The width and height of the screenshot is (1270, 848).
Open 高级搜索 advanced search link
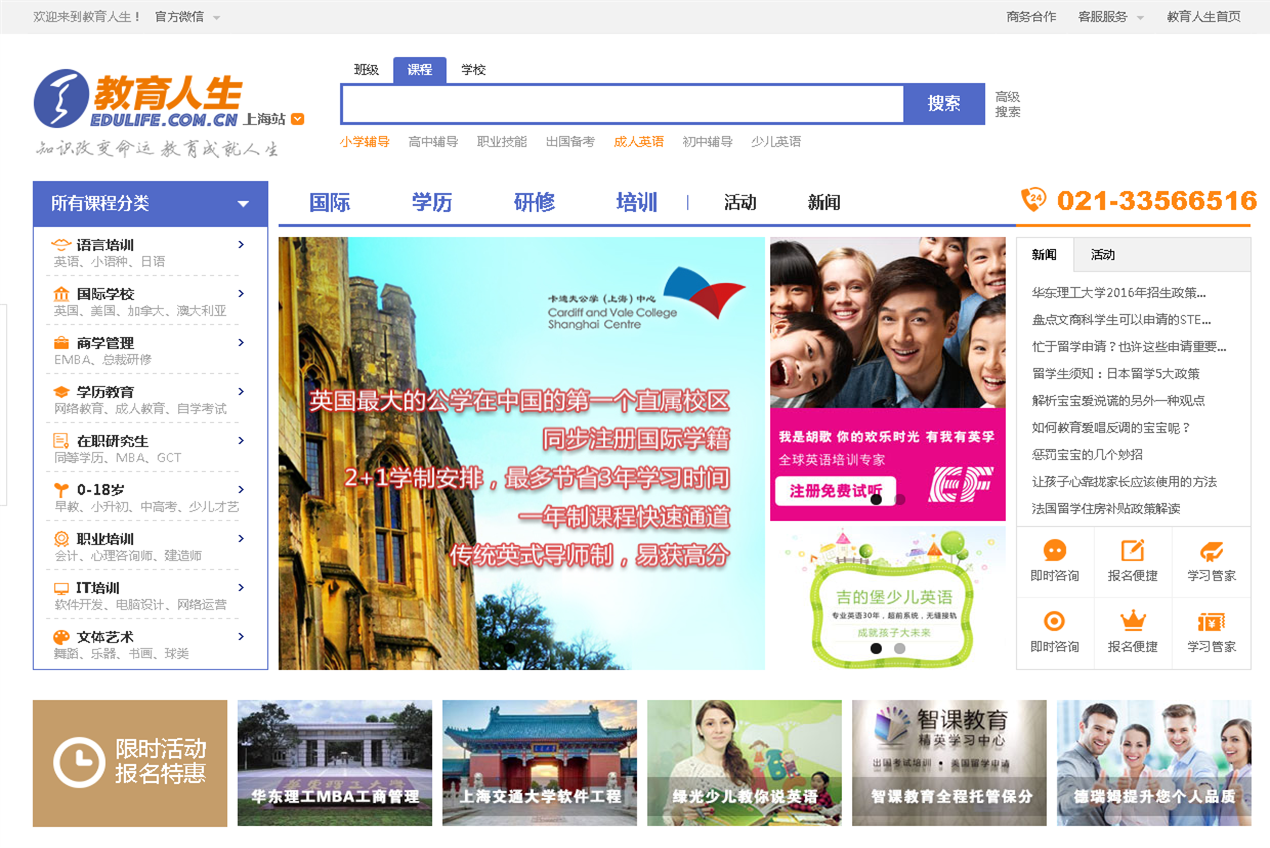point(1008,104)
